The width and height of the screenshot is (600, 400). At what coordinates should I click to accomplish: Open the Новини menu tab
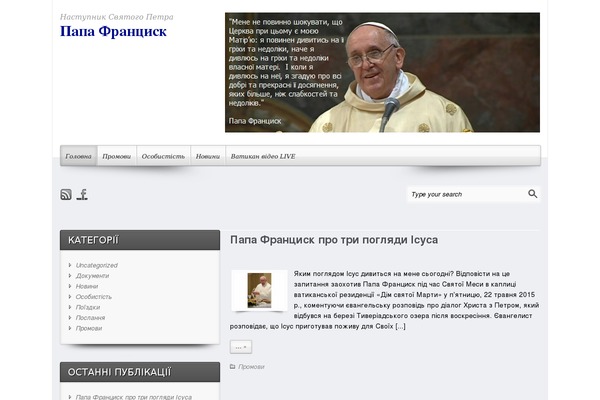pyautogui.click(x=208, y=156)
